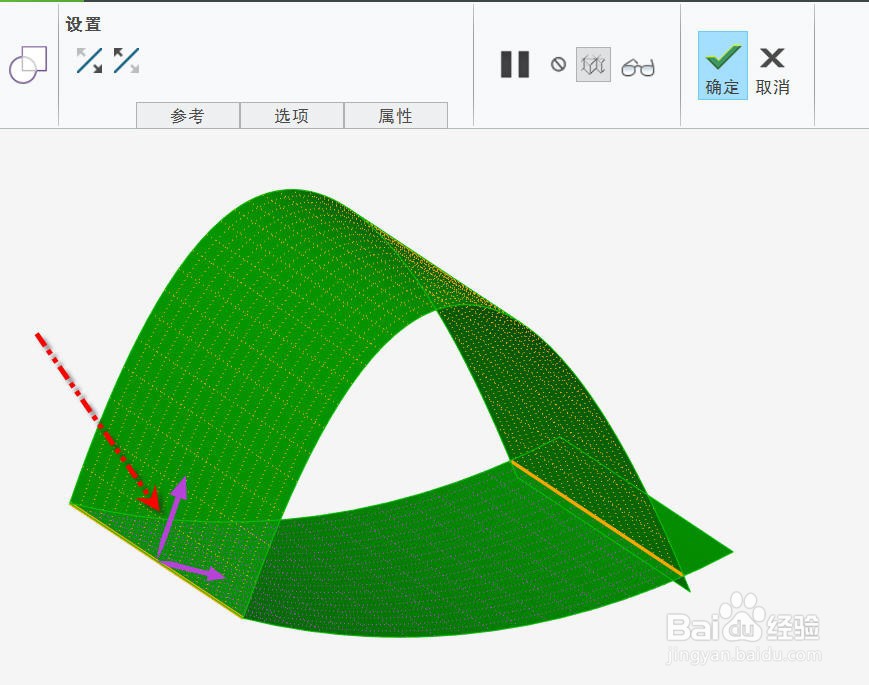Viewport: 869px width, 685px height.
Task: Confirm the merge with 确定
Action: pos(723,65)
